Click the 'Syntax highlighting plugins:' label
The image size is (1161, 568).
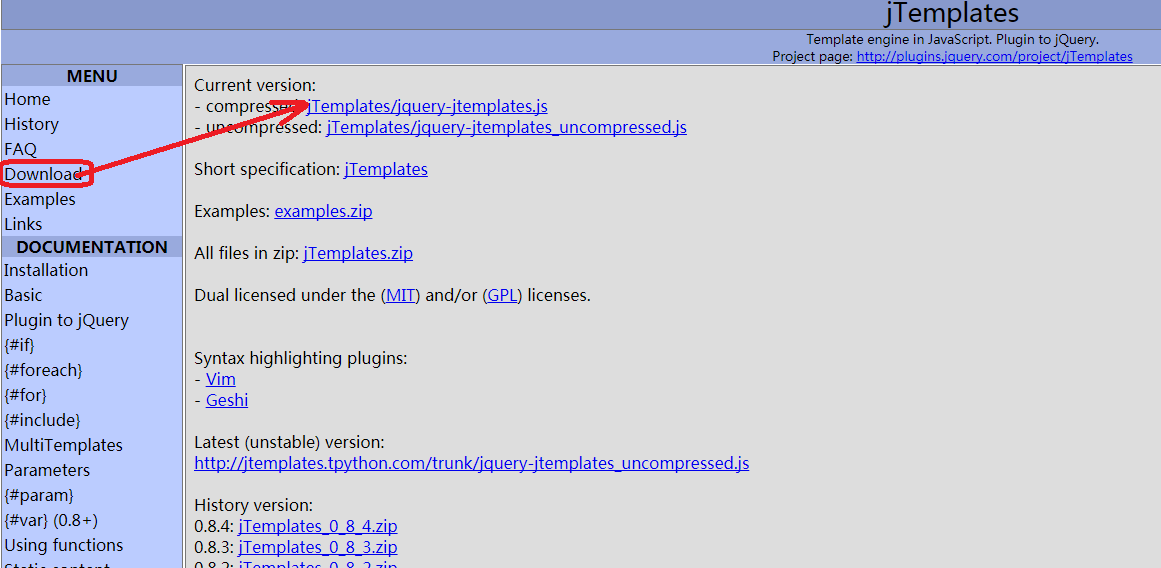(x=301, y=359)
